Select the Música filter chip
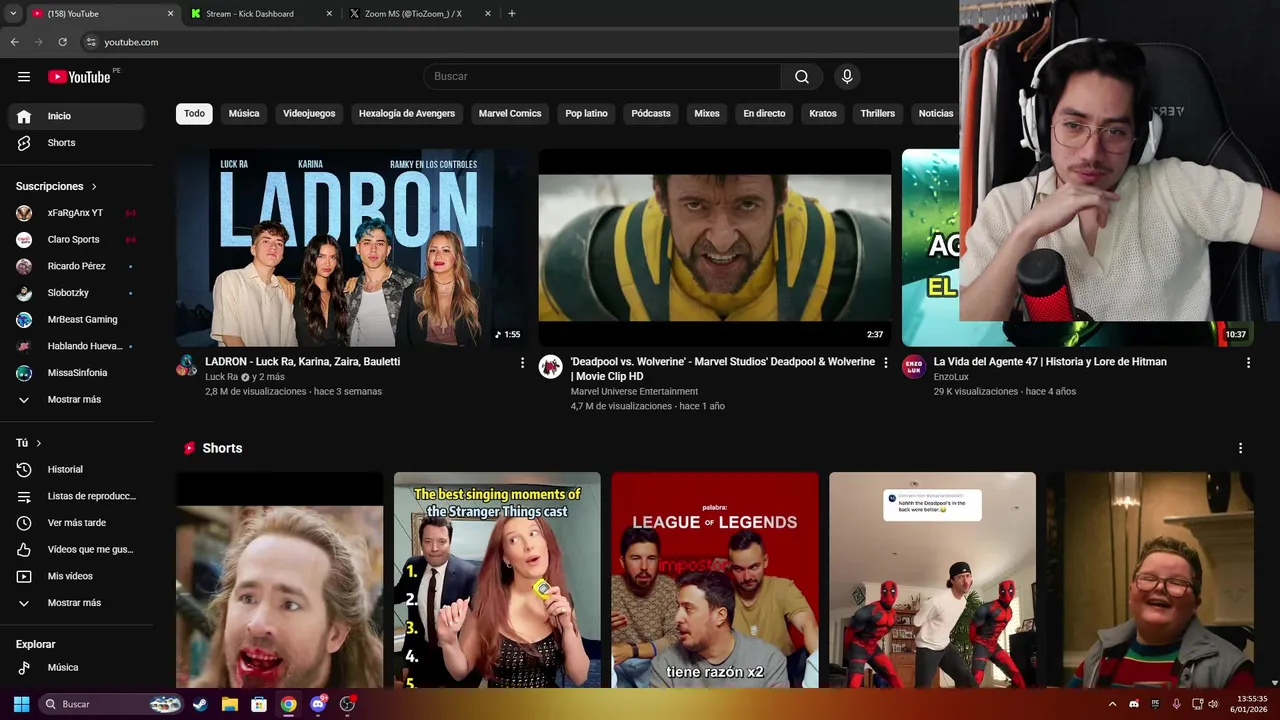The image size is (1280, 720). pos(244,114)
